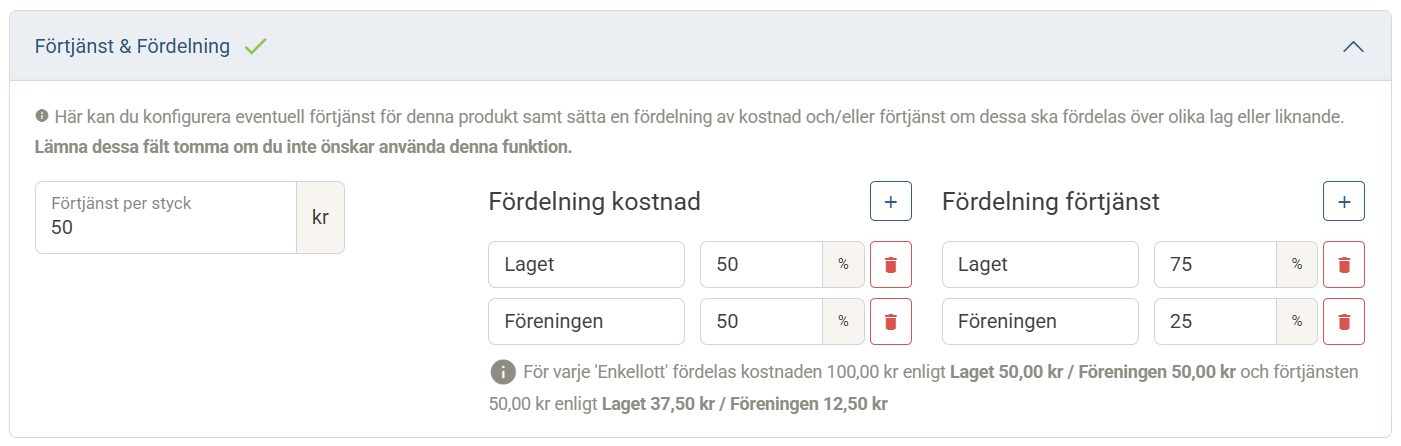Viewport: 1401px width, 446px height.
Task: Delete Föreningen row under Fördelning förtjänst
Action: [x=1344, y=322]
